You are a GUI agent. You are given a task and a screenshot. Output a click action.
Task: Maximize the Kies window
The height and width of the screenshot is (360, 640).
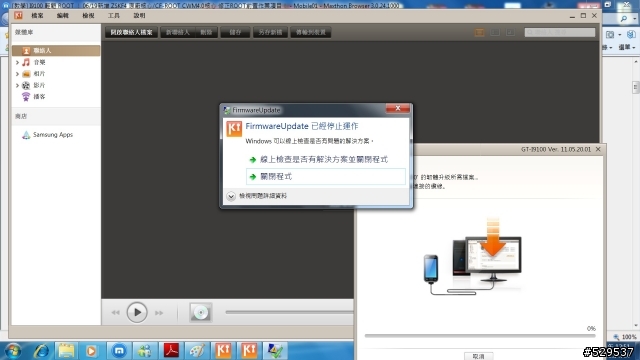click(x=583, y=16)
